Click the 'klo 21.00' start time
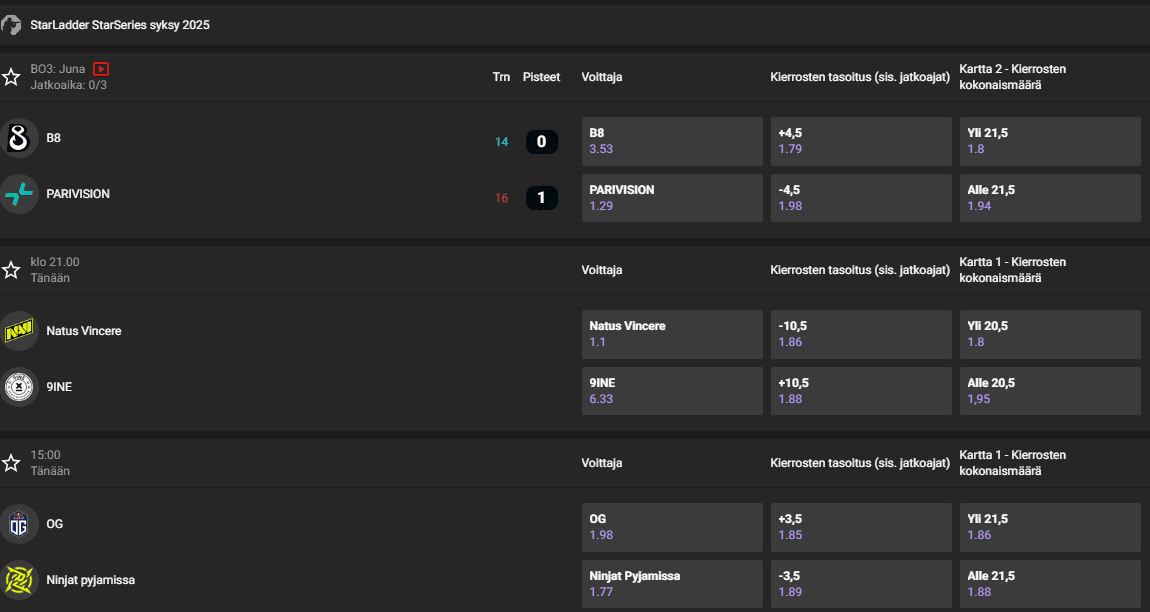Viewport: 1150px width, 612px height. pyautogui.click(x=55, y=262)
